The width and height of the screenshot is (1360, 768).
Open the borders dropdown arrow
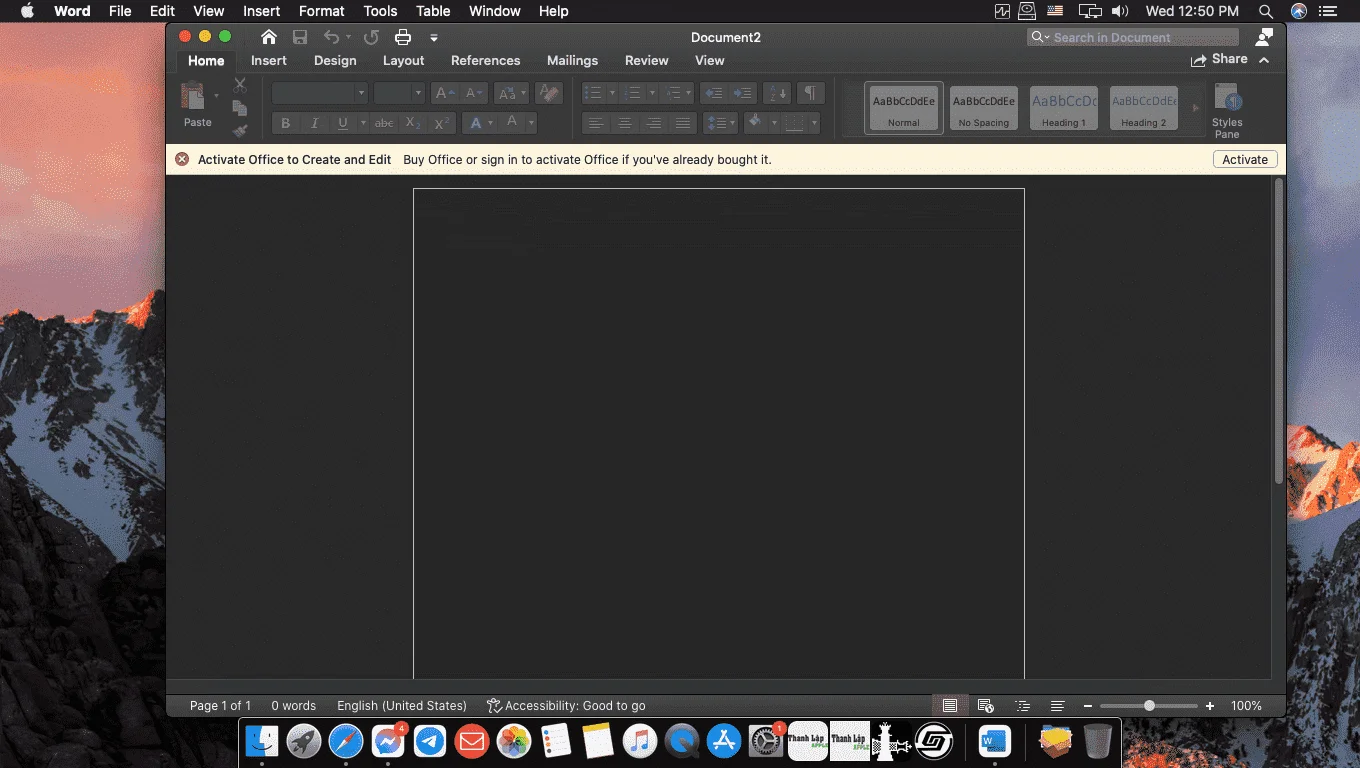pyautogui.click(x=815, y=123)
